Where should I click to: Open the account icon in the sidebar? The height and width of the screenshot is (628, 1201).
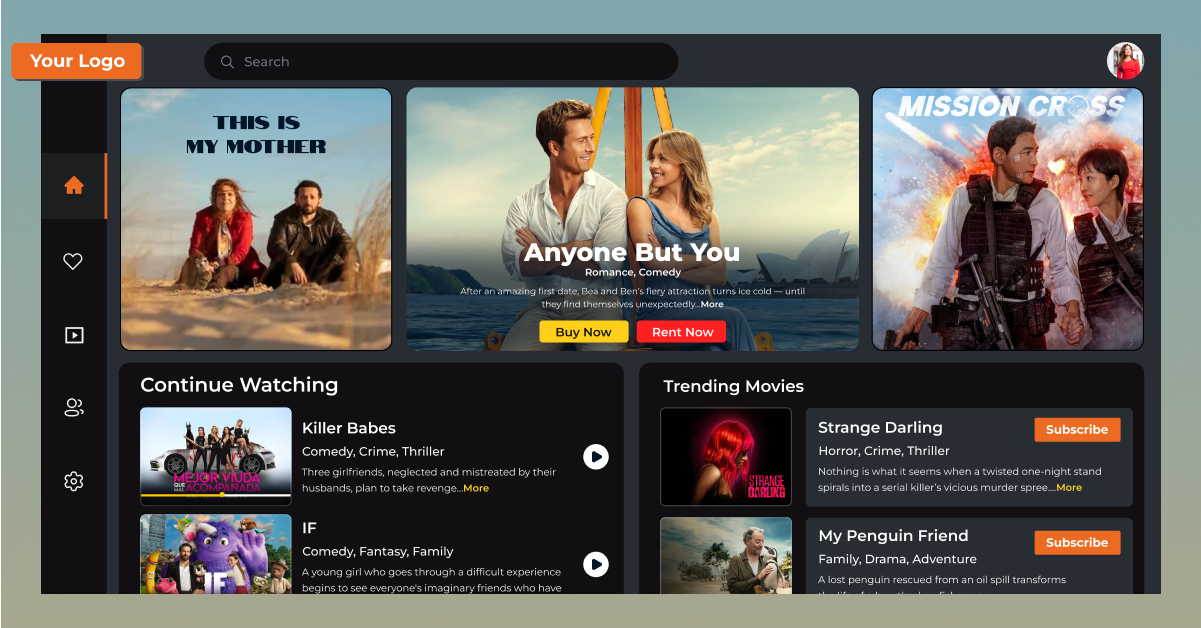click(73, 407)
